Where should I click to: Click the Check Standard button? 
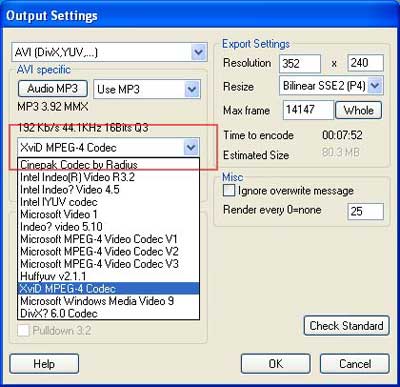point(346,326)
